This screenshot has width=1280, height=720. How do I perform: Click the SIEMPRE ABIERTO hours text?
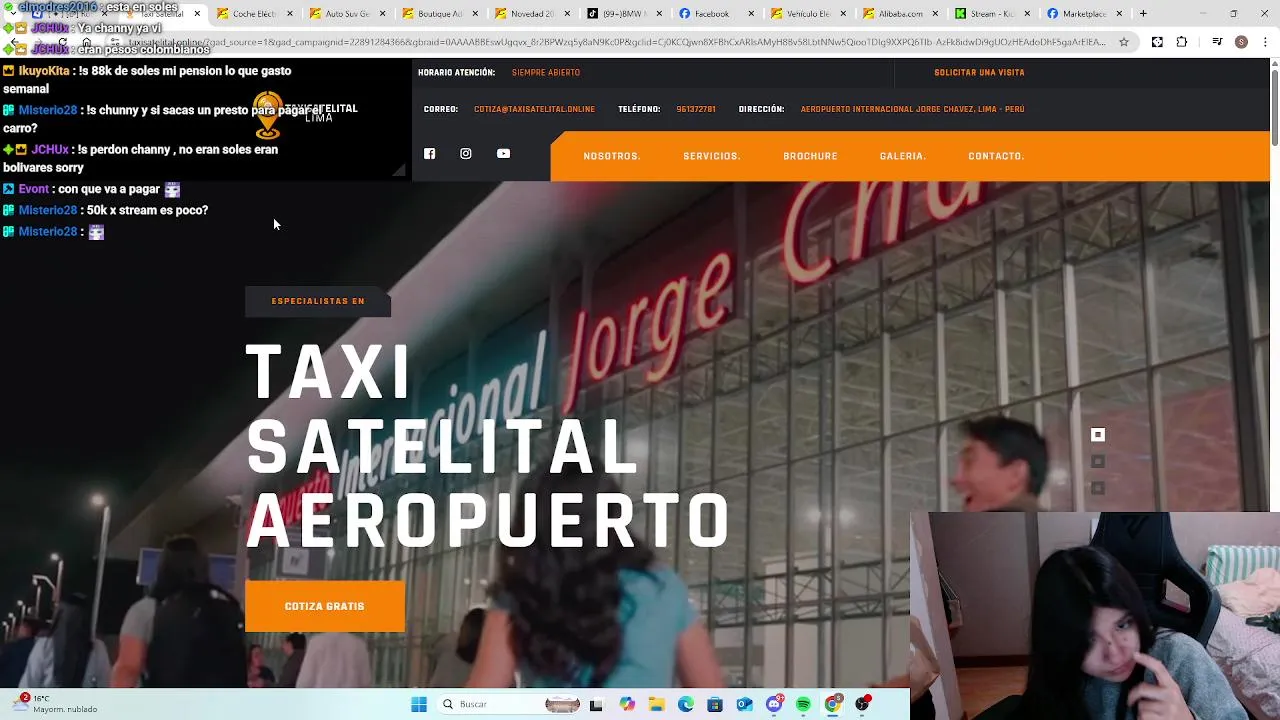point(546,73)
